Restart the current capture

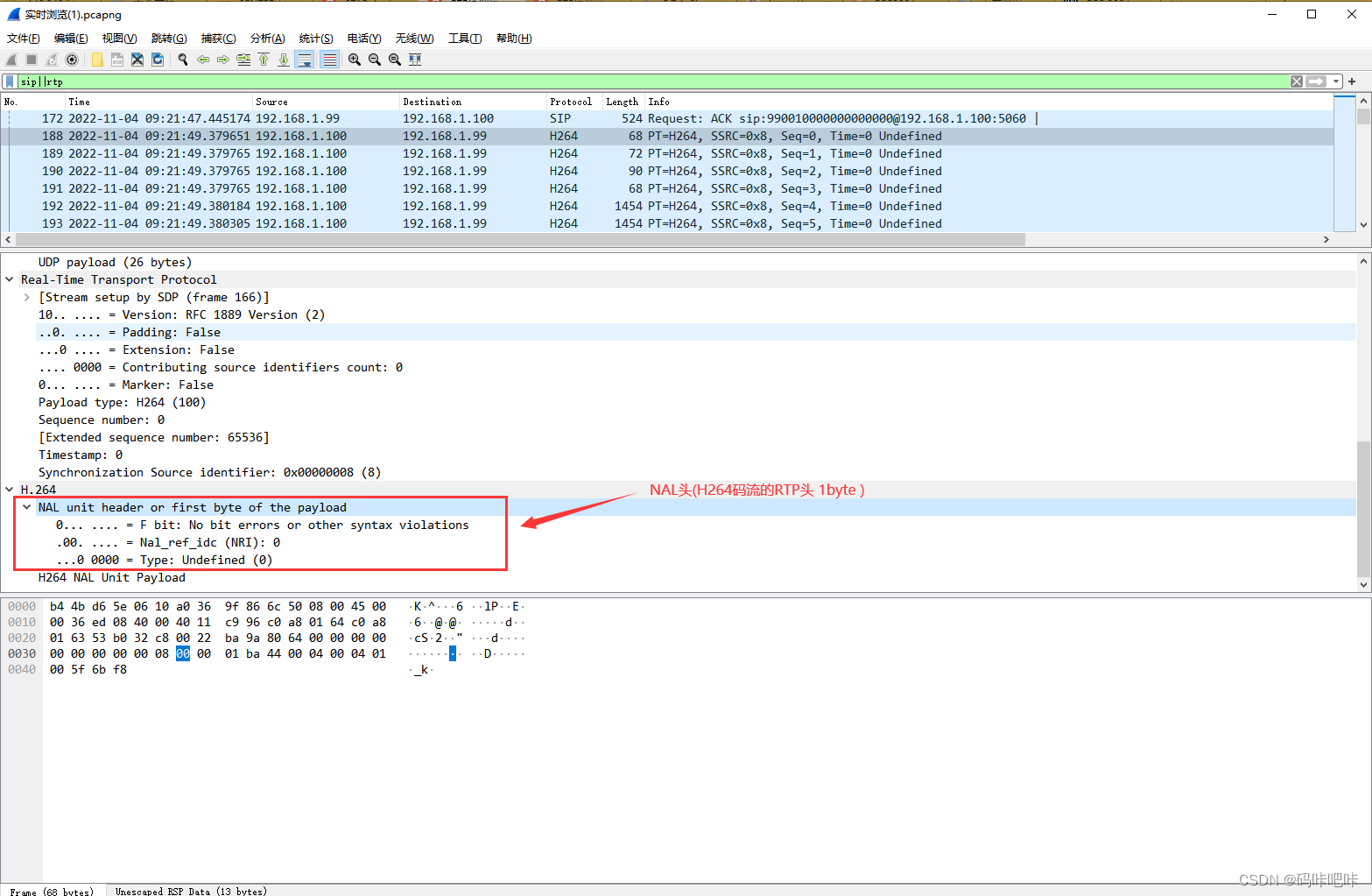tap(50, 59)
